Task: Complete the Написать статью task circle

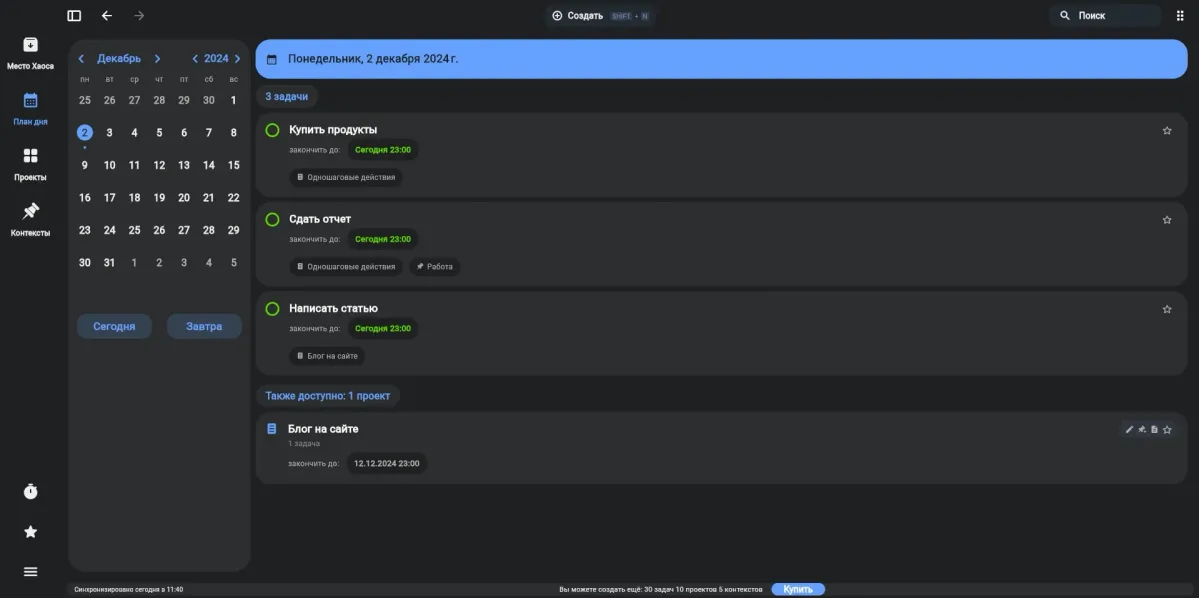Action: pyautogui.click(x=272, y=309)
